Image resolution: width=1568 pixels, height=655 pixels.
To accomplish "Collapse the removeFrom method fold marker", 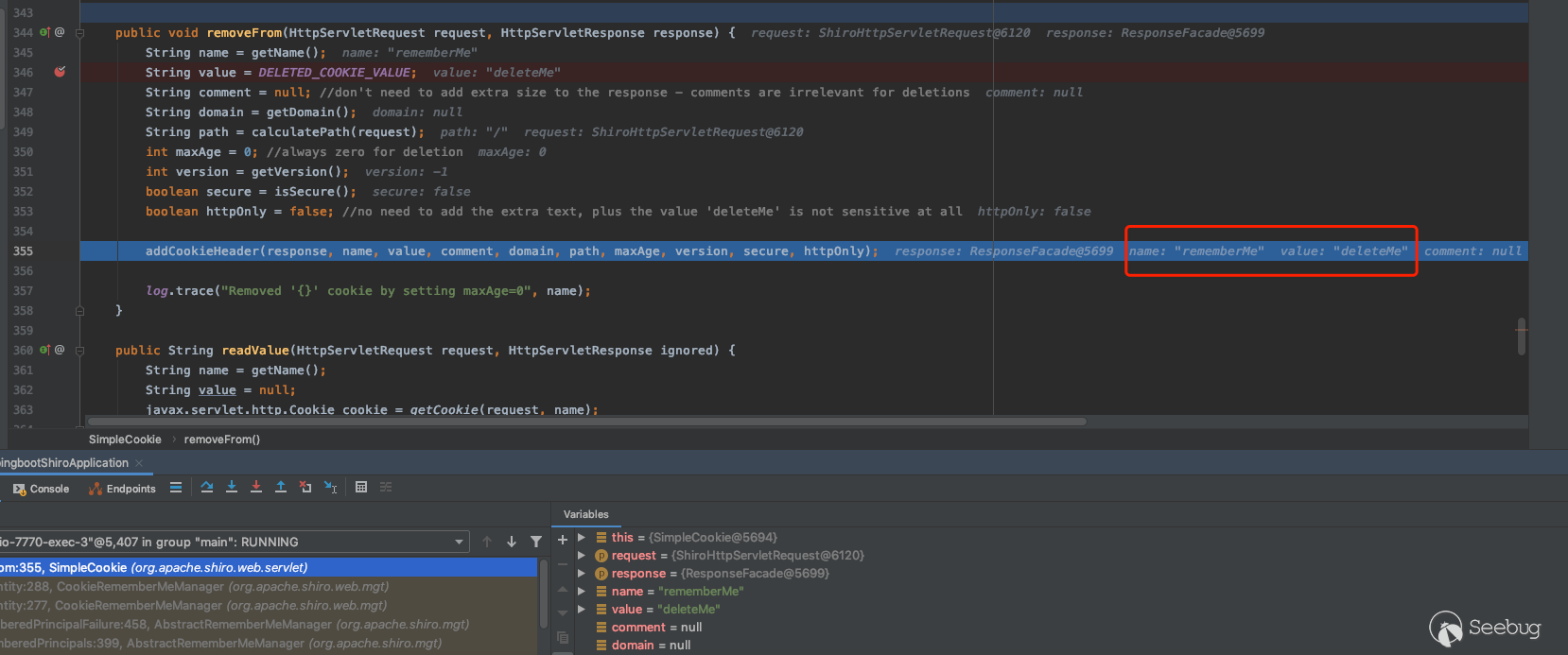I will coord(80,33).
